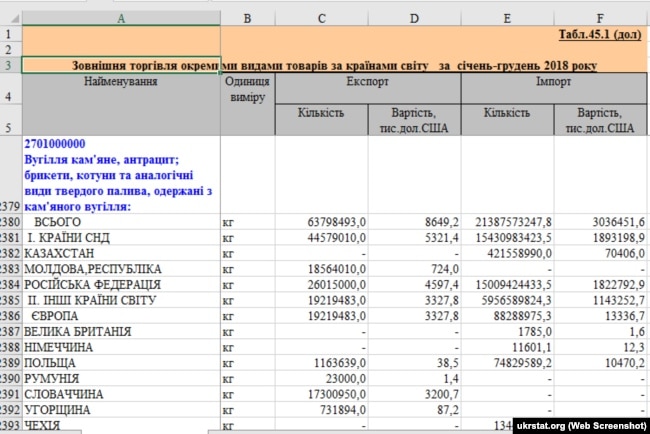The image size is (650, 434).
Task: Select column E header
Action: tap(508, 17)
